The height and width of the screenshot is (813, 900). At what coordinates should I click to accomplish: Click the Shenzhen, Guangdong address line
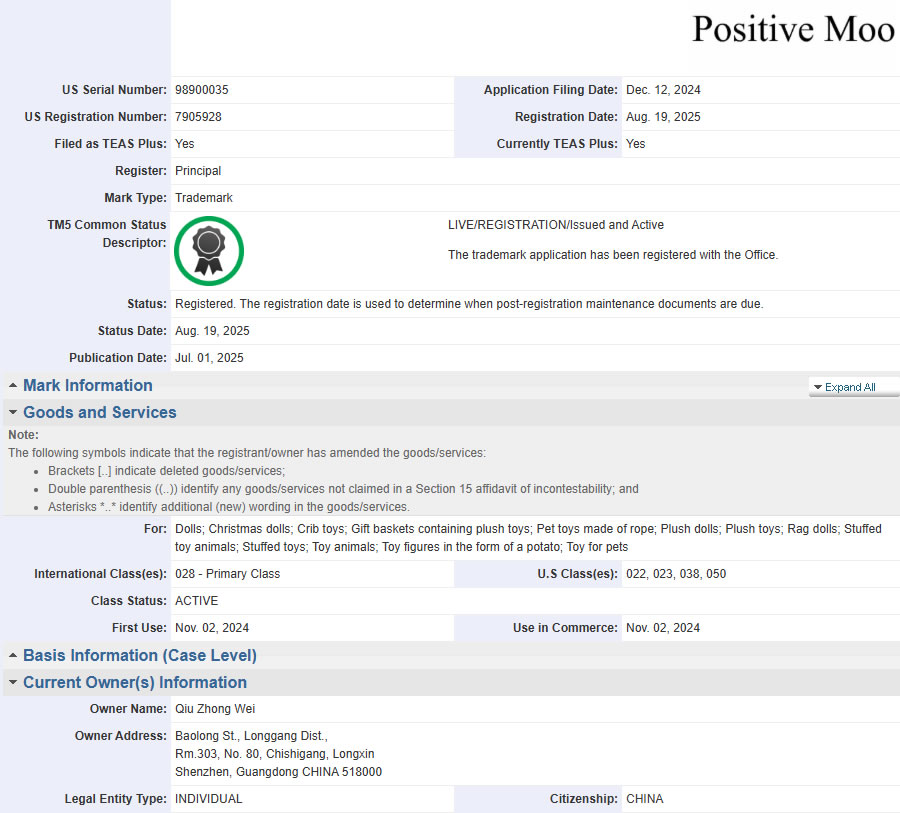(x=278, y=772)
